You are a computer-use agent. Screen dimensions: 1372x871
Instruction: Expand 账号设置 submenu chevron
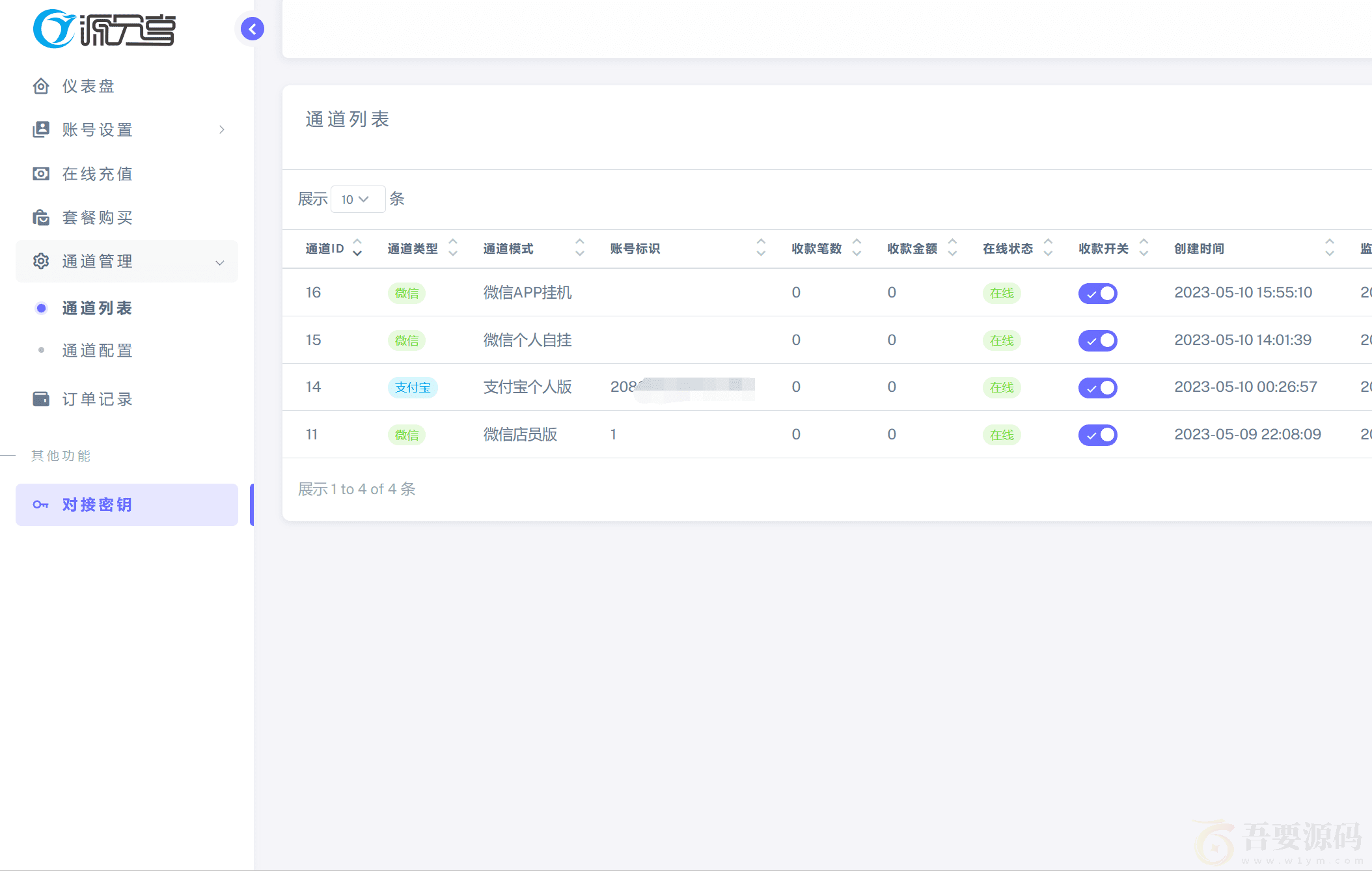click(222, 130)
